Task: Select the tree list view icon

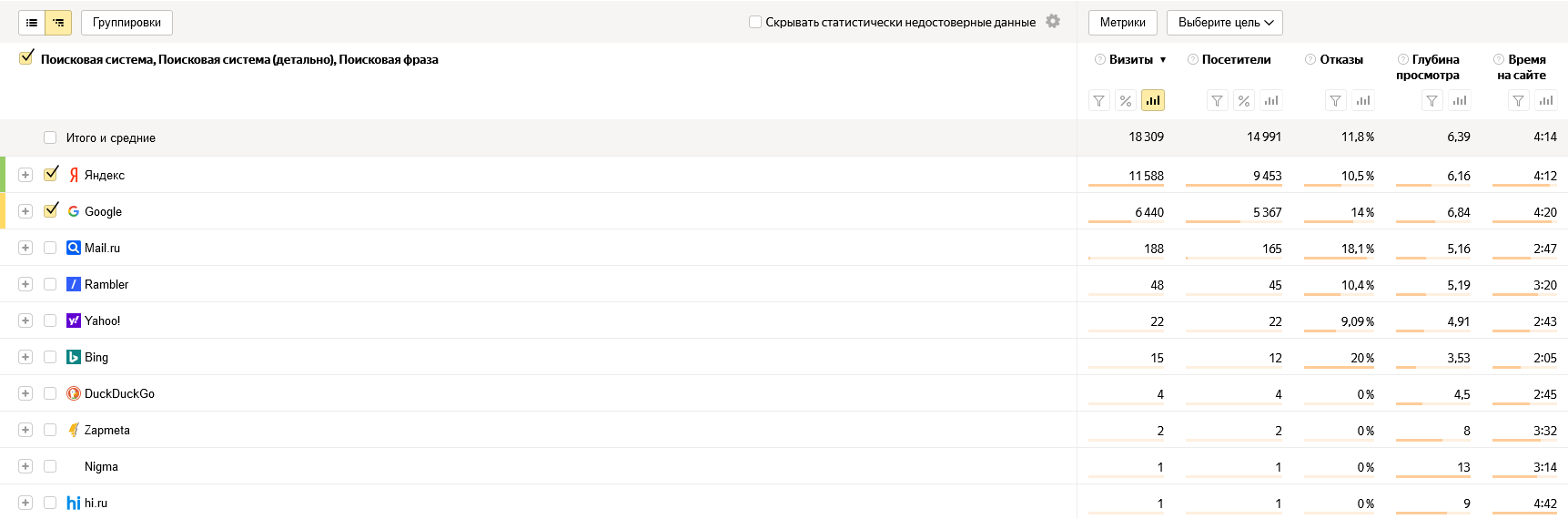Action: pos(58,23)
